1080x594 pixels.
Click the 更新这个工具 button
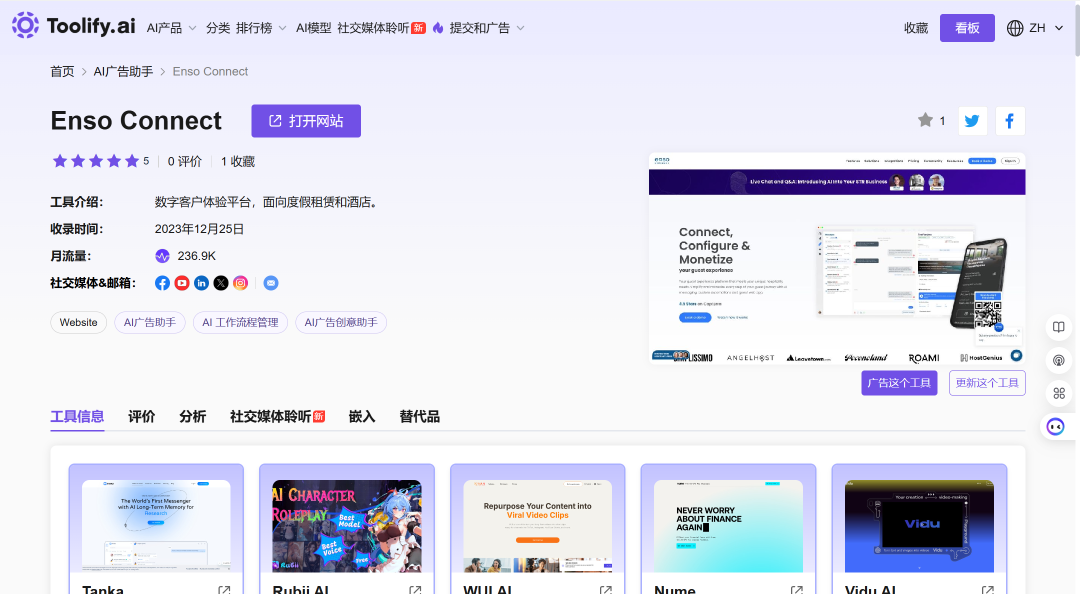pos(987,383)
